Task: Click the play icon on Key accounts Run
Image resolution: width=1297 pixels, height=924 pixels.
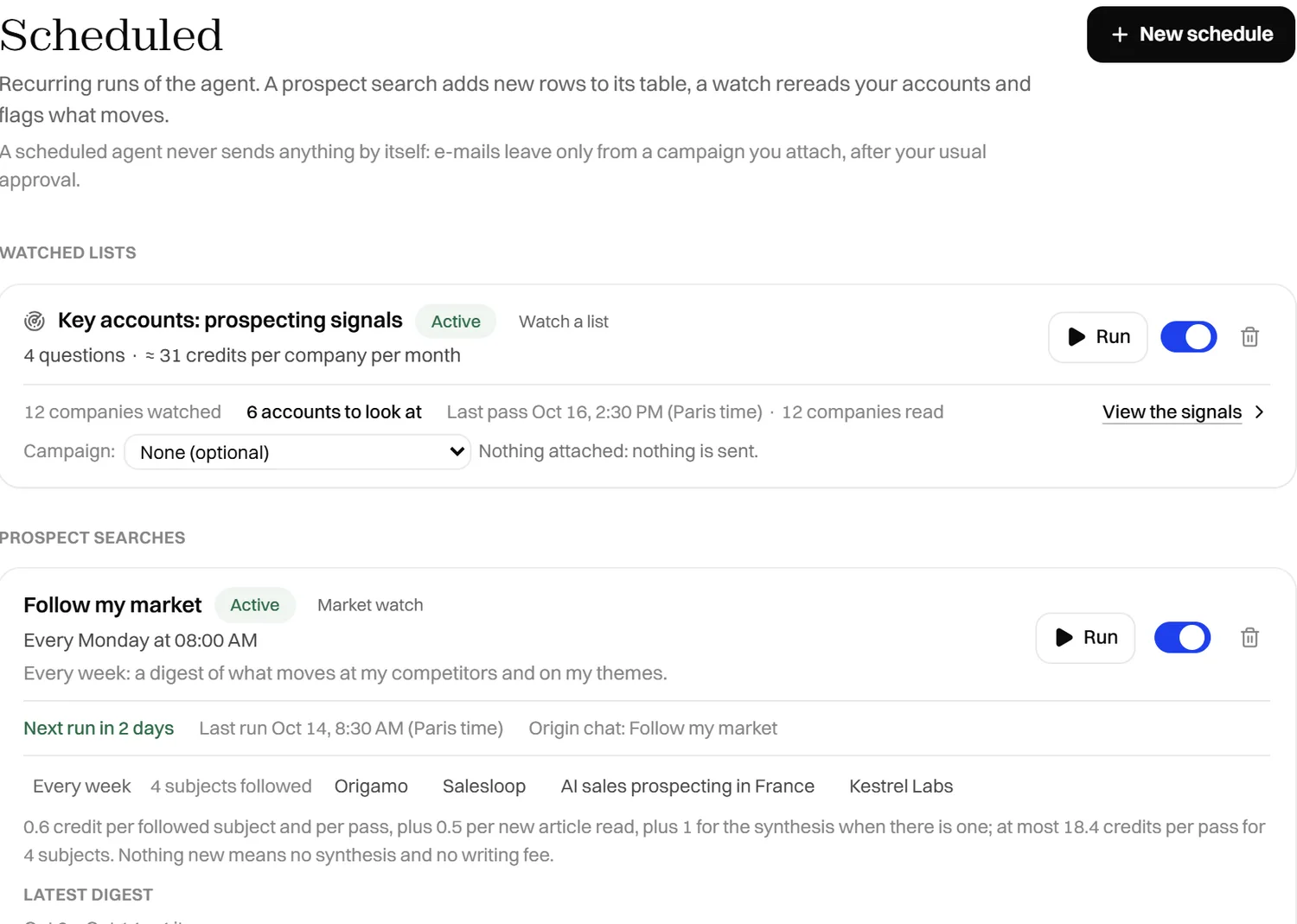Action: (1077, 337)
